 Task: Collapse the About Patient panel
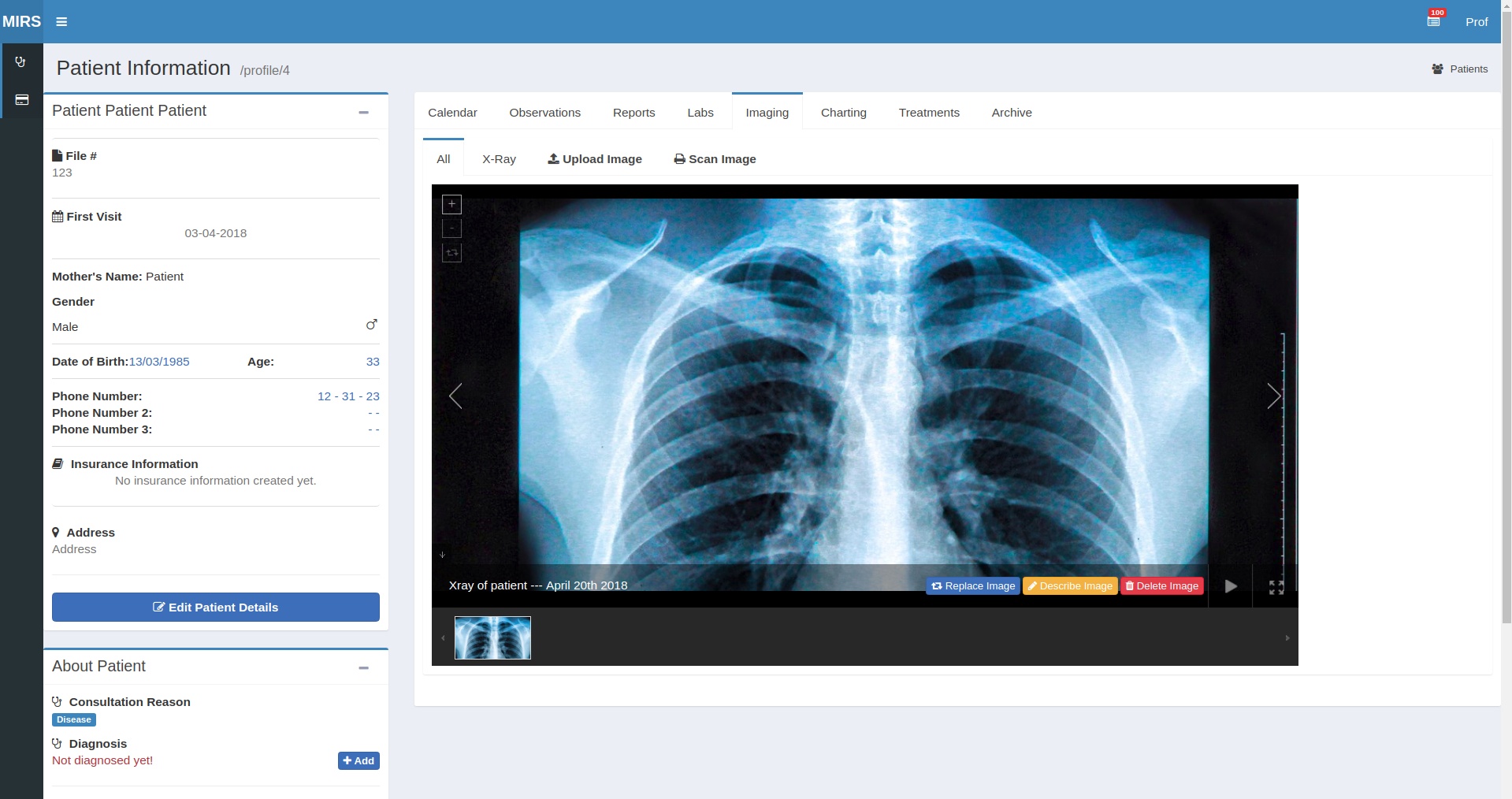click(363, 668)
